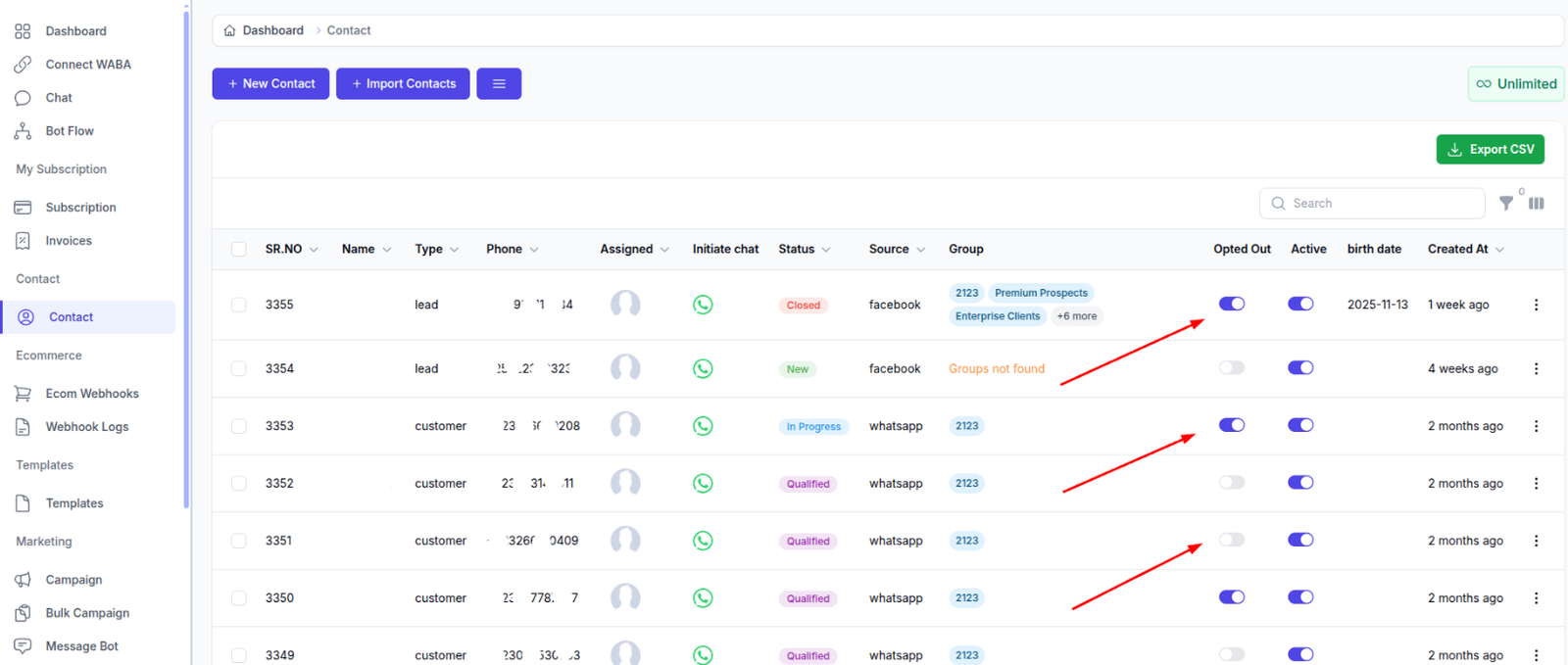1568x665 pixels.
Task: Click the Invoices sidebar icon
Action: [x=23, y=241]
